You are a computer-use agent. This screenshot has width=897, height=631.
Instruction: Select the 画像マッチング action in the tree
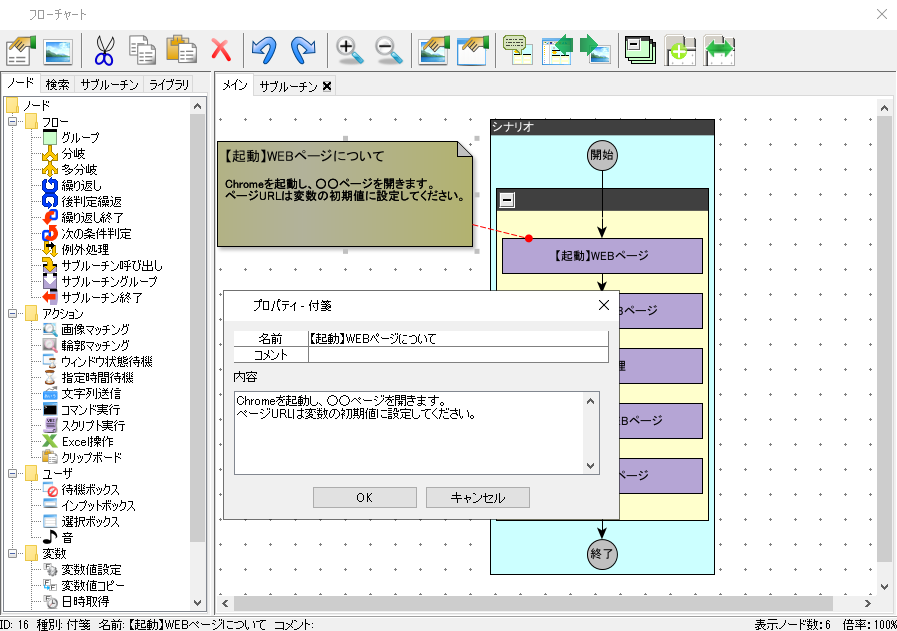click(x=96, y=330)
